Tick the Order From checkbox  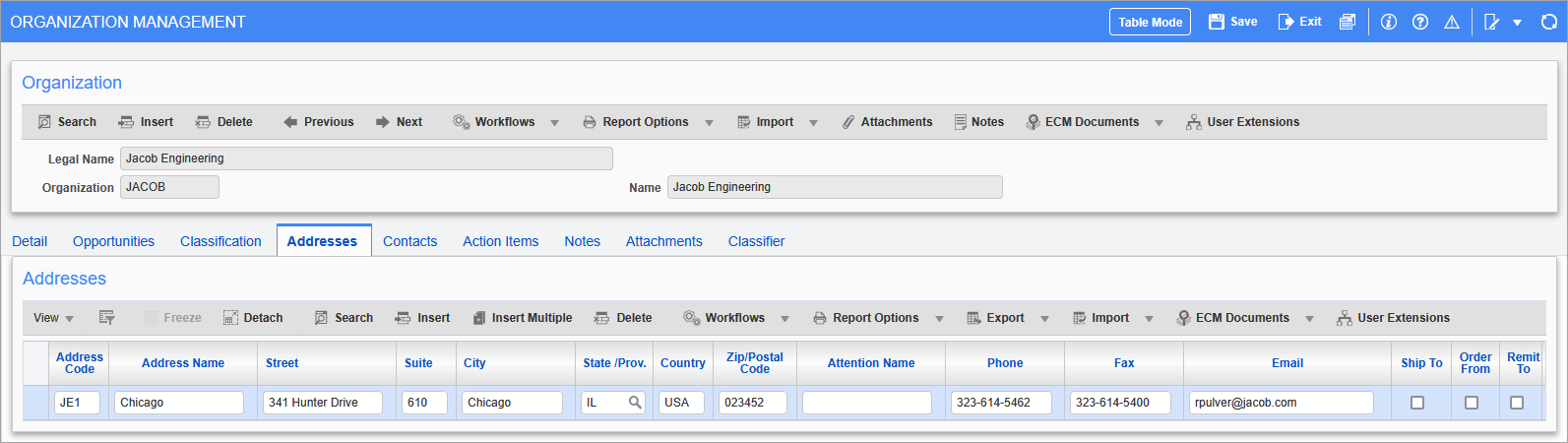click(x=1471, y=403)
